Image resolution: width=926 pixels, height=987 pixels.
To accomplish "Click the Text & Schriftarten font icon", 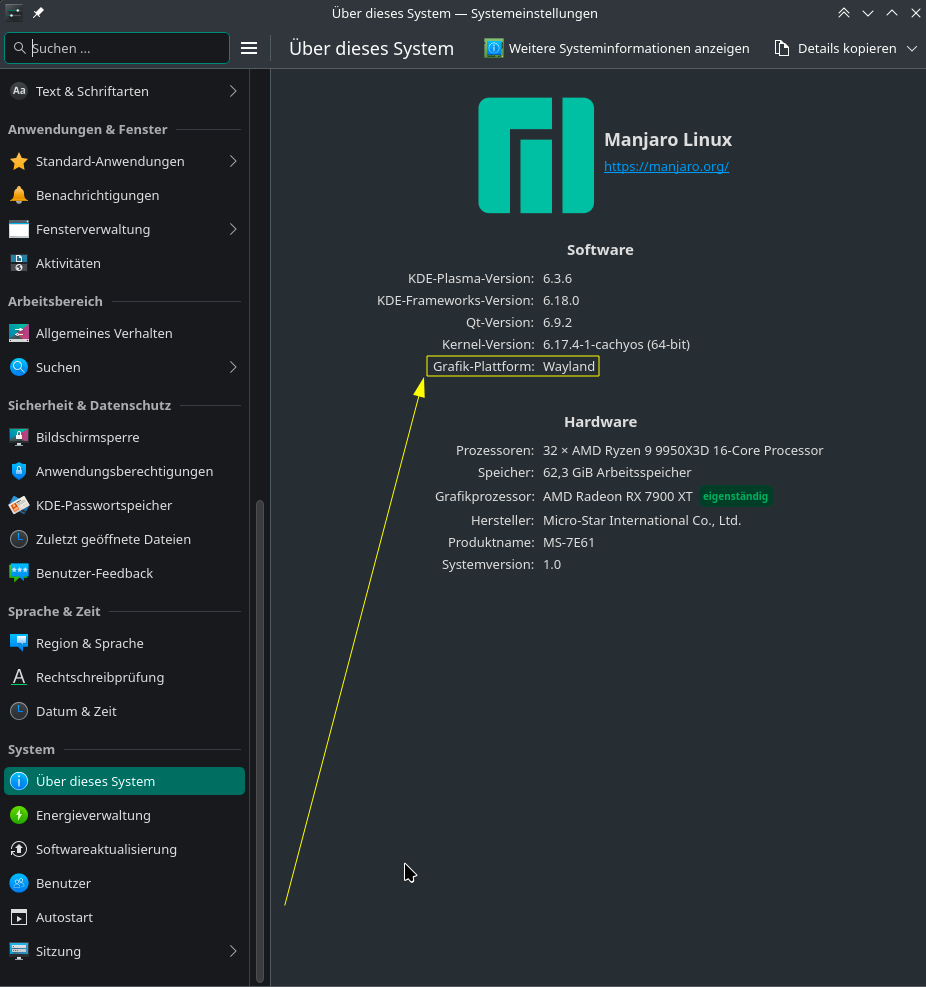I will [19, 91].
